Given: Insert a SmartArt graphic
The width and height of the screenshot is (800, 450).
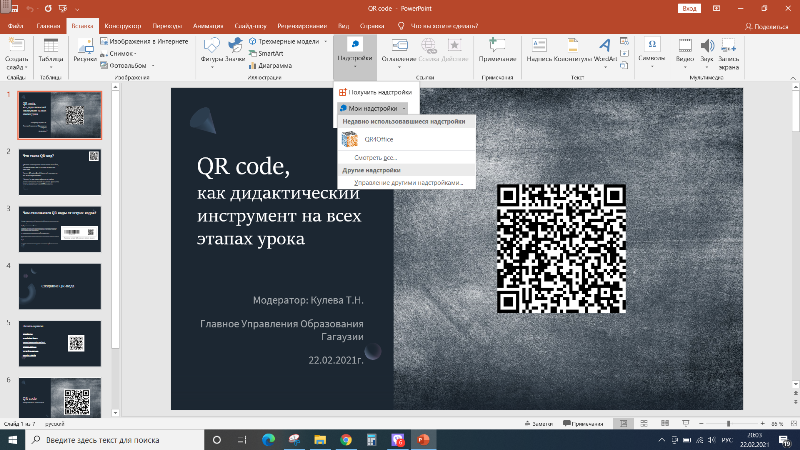Looking at the screenshot, I should pos(266,54).
